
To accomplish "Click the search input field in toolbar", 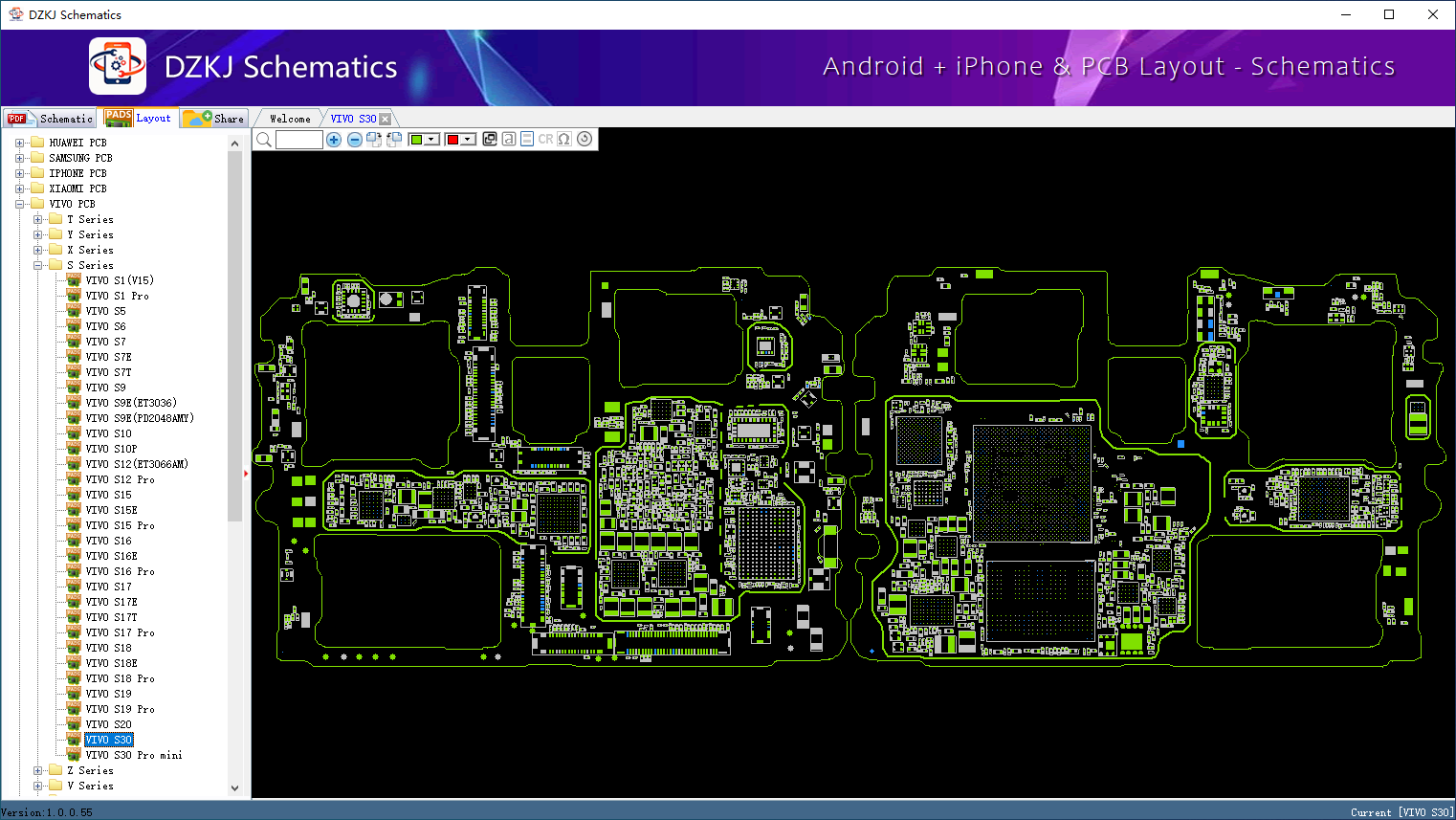I will tap(299, 140).
